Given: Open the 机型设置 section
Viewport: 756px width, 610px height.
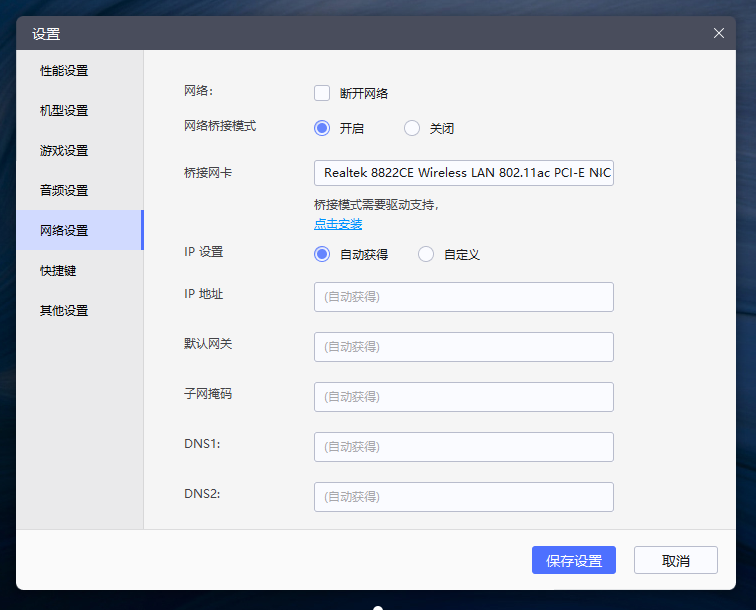Looking at the screenshot, I should 80,110.
